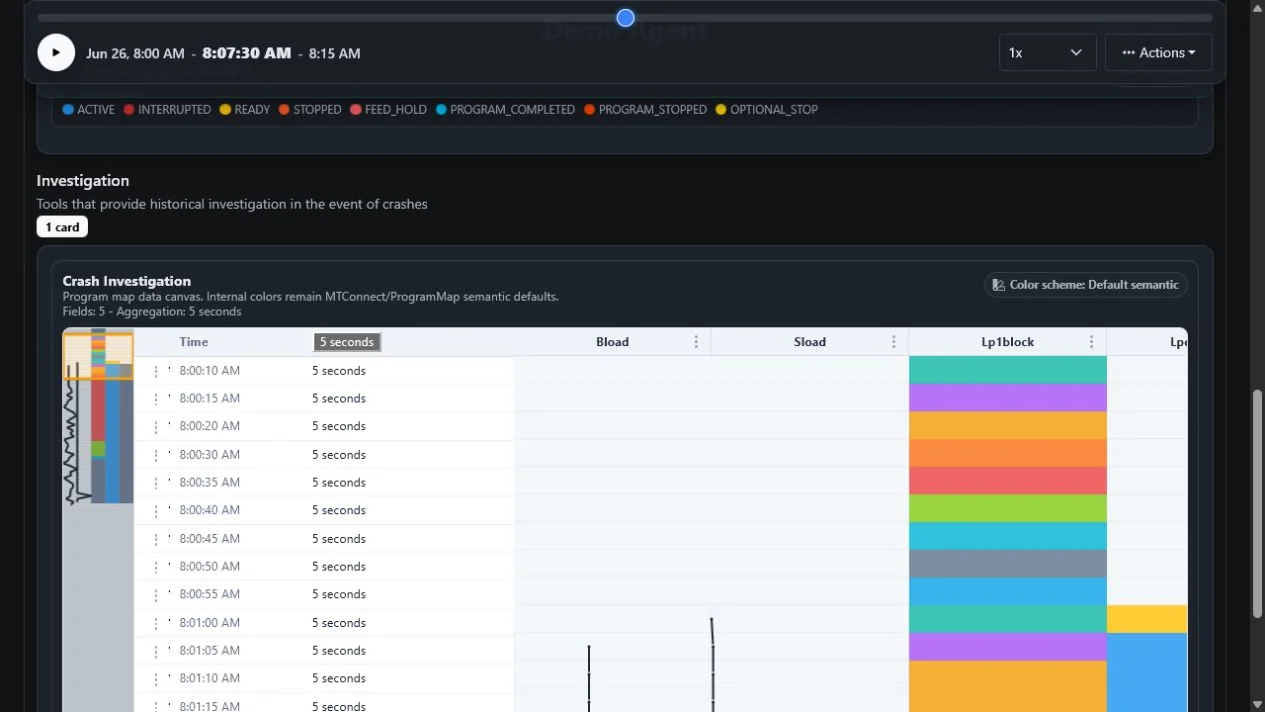Open the Sload column options menu
This screenshot has width=1265, height=712.
coord(893,342)
